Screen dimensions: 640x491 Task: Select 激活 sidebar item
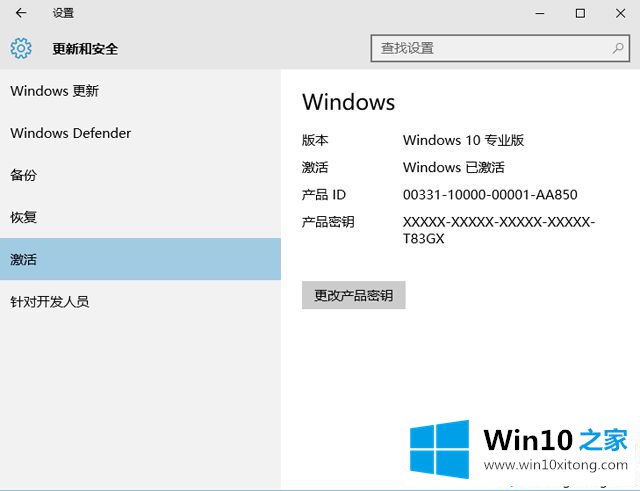coord(140,259)
